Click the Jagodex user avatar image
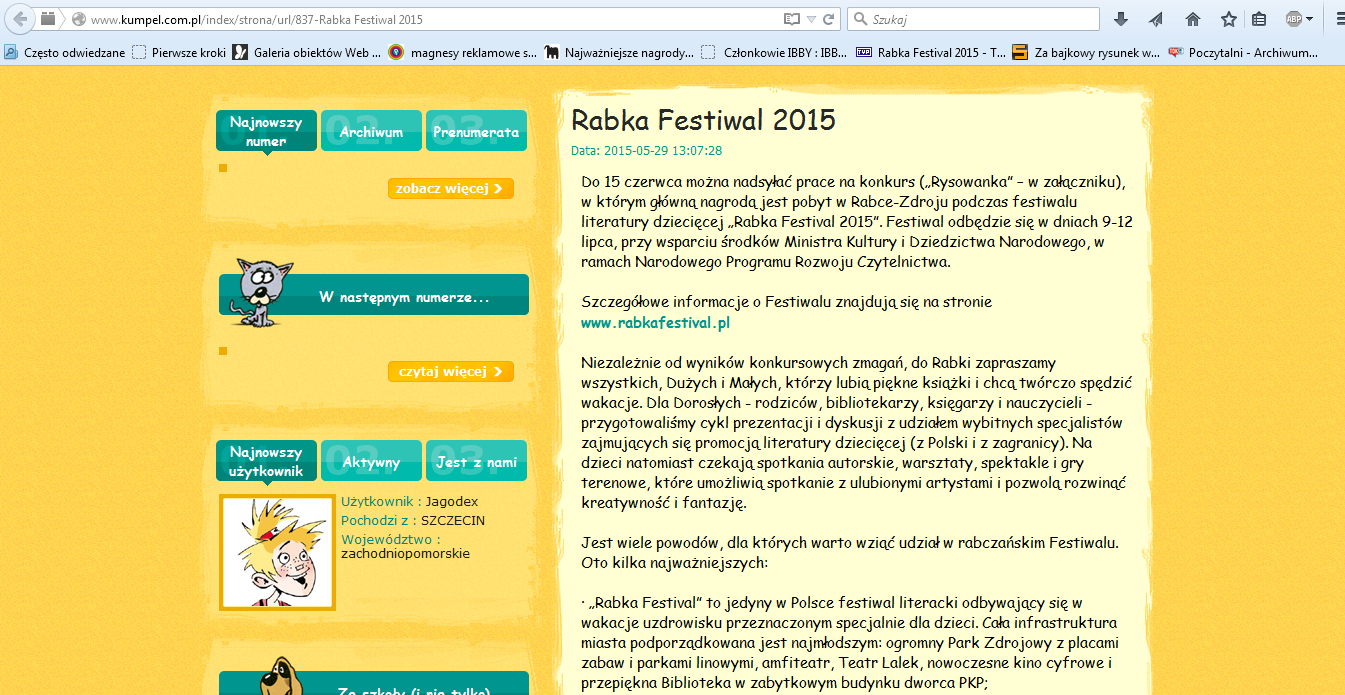The image size is (1345, 695). 277,552
